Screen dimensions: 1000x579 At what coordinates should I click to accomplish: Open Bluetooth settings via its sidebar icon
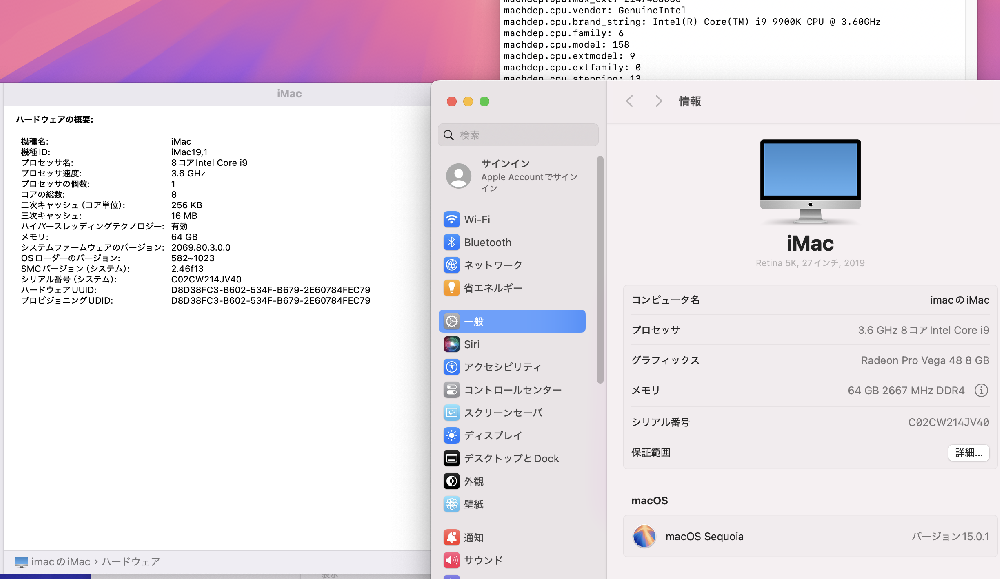point(452,242)
